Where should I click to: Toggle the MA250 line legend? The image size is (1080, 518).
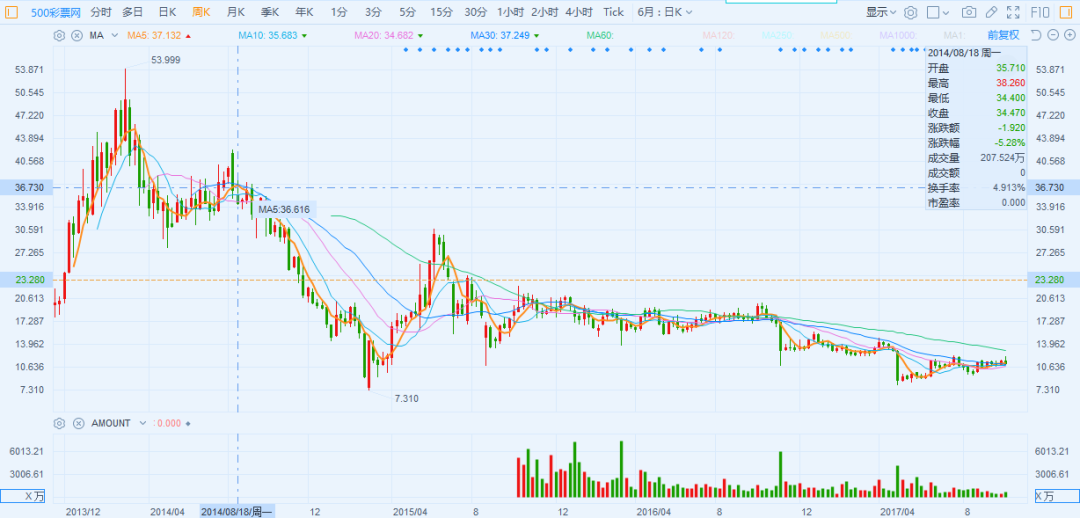point(779,35)
